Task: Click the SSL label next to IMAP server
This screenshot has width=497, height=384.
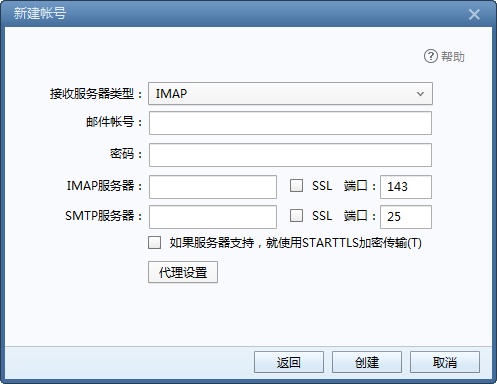Action: click(322, 186)
